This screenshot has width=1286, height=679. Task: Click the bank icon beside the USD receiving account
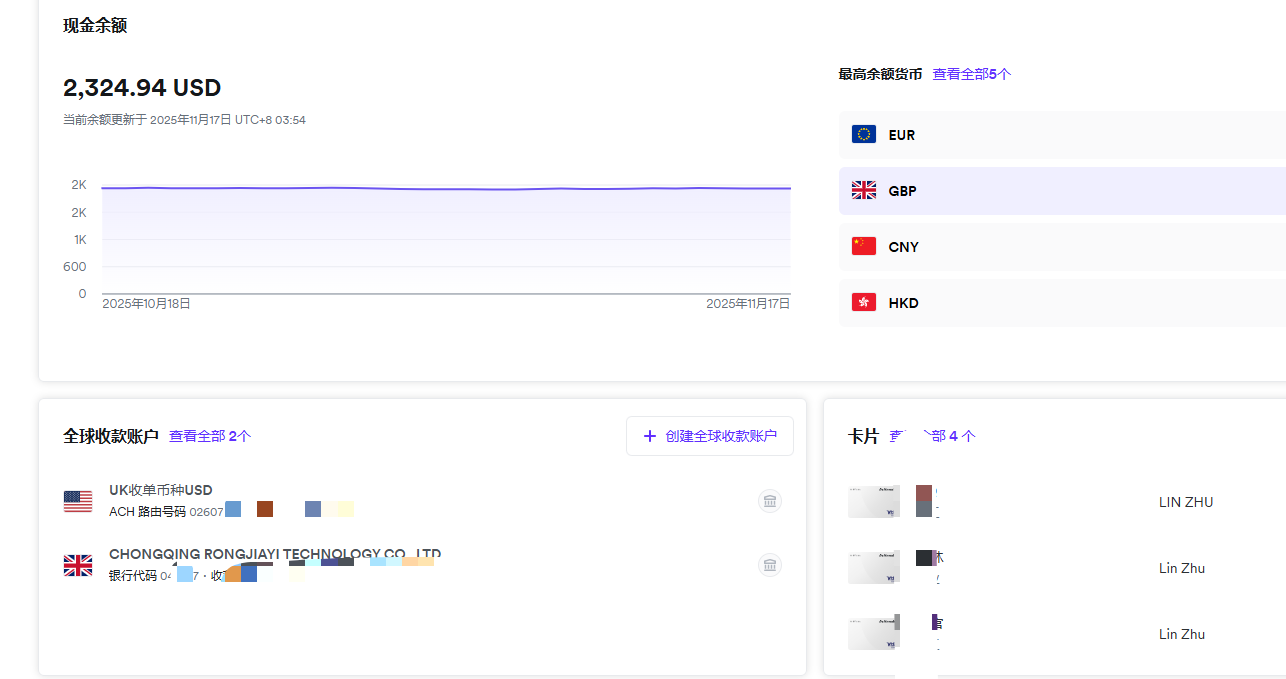coord(769,500)
